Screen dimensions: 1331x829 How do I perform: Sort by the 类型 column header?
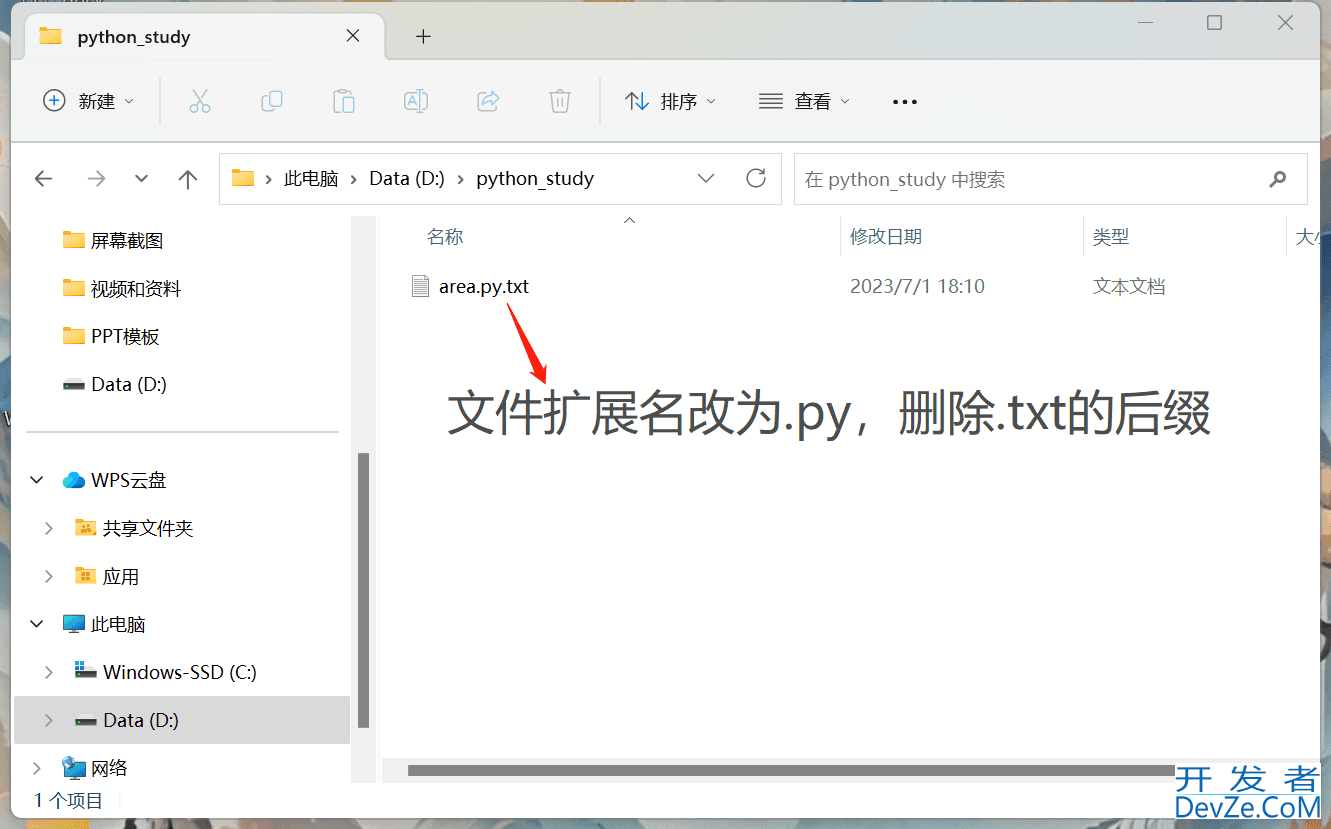[x=1111, y=237]
